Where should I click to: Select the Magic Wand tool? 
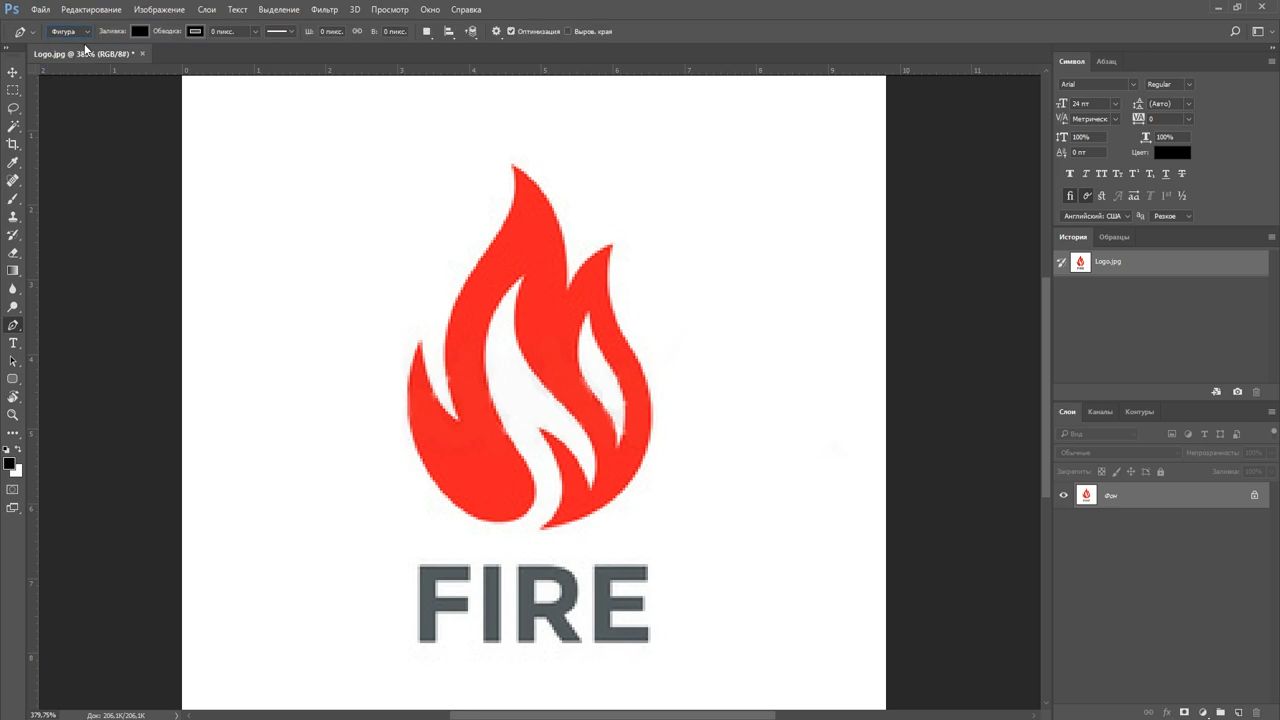[13, 127]
